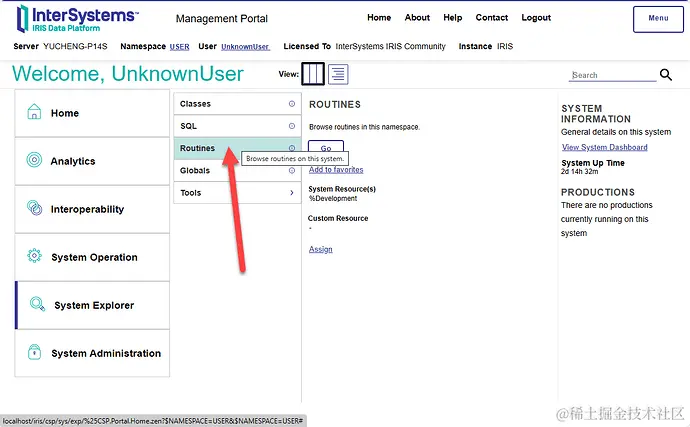The height and width of the screenshot is (427, 690).
Task: Select the Interoperability sidebar panel
Action: [92, 209]
